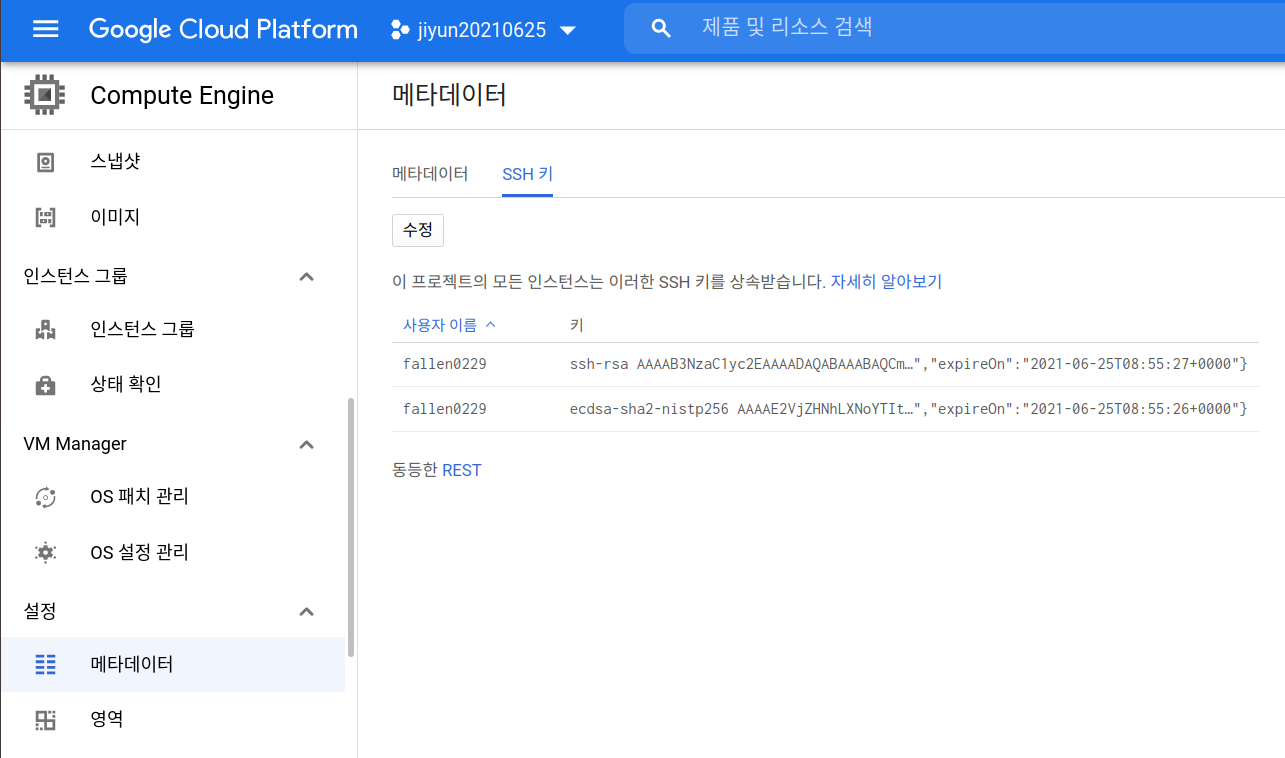Select fallen0229 username in ecdsa row
Image resolution: width=1285 pixels, height=758 pixels.
click(x=444, y=409)
